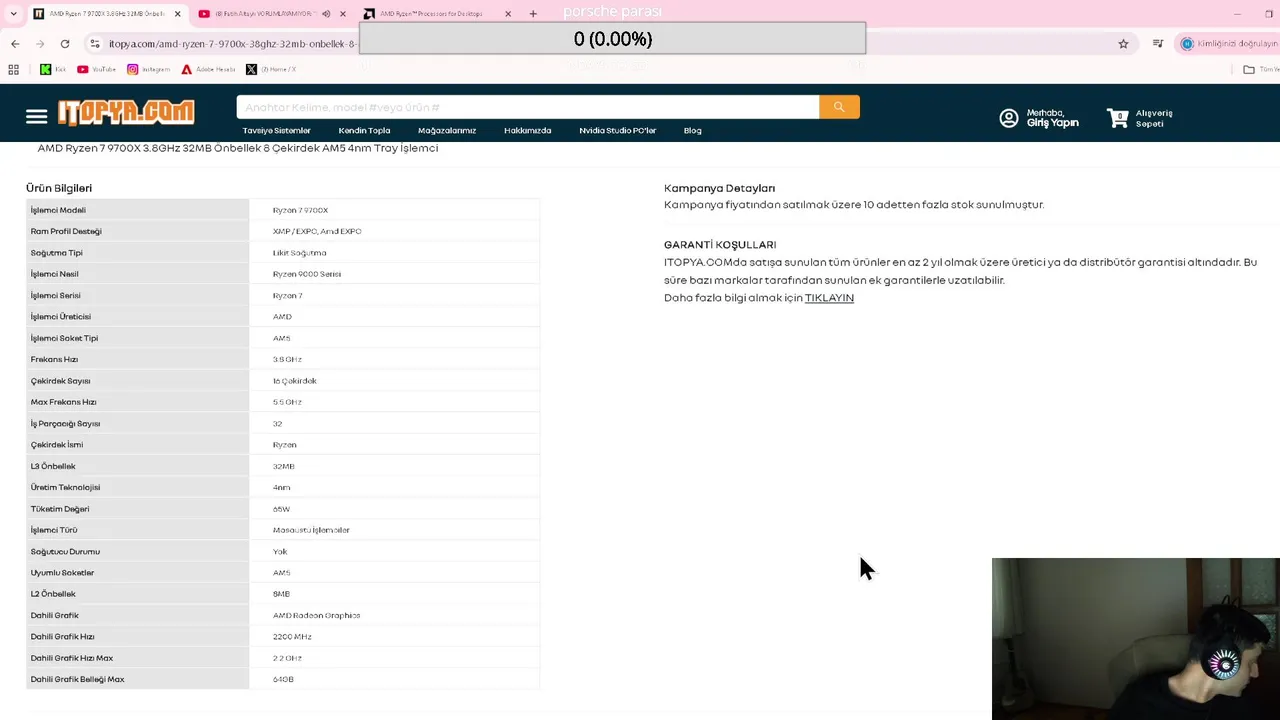Click the streamer webcam overlay

tap(1136, 639)
